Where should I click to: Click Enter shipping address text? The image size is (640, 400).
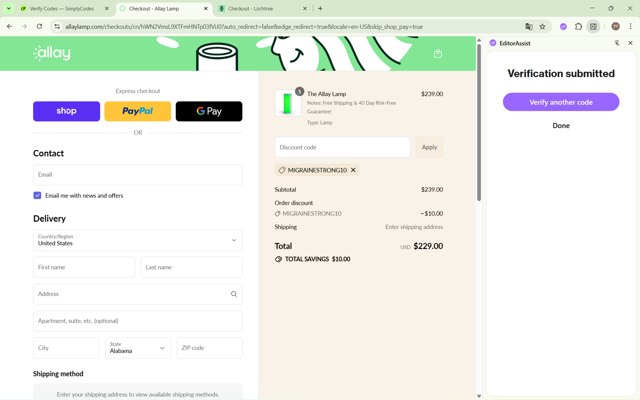coord(414,227)
